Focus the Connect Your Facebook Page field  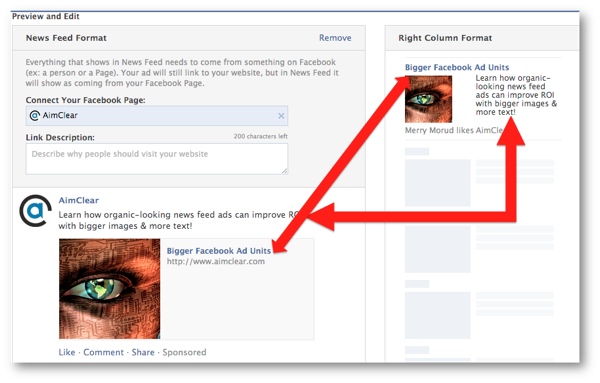click(x=157, y=116)
